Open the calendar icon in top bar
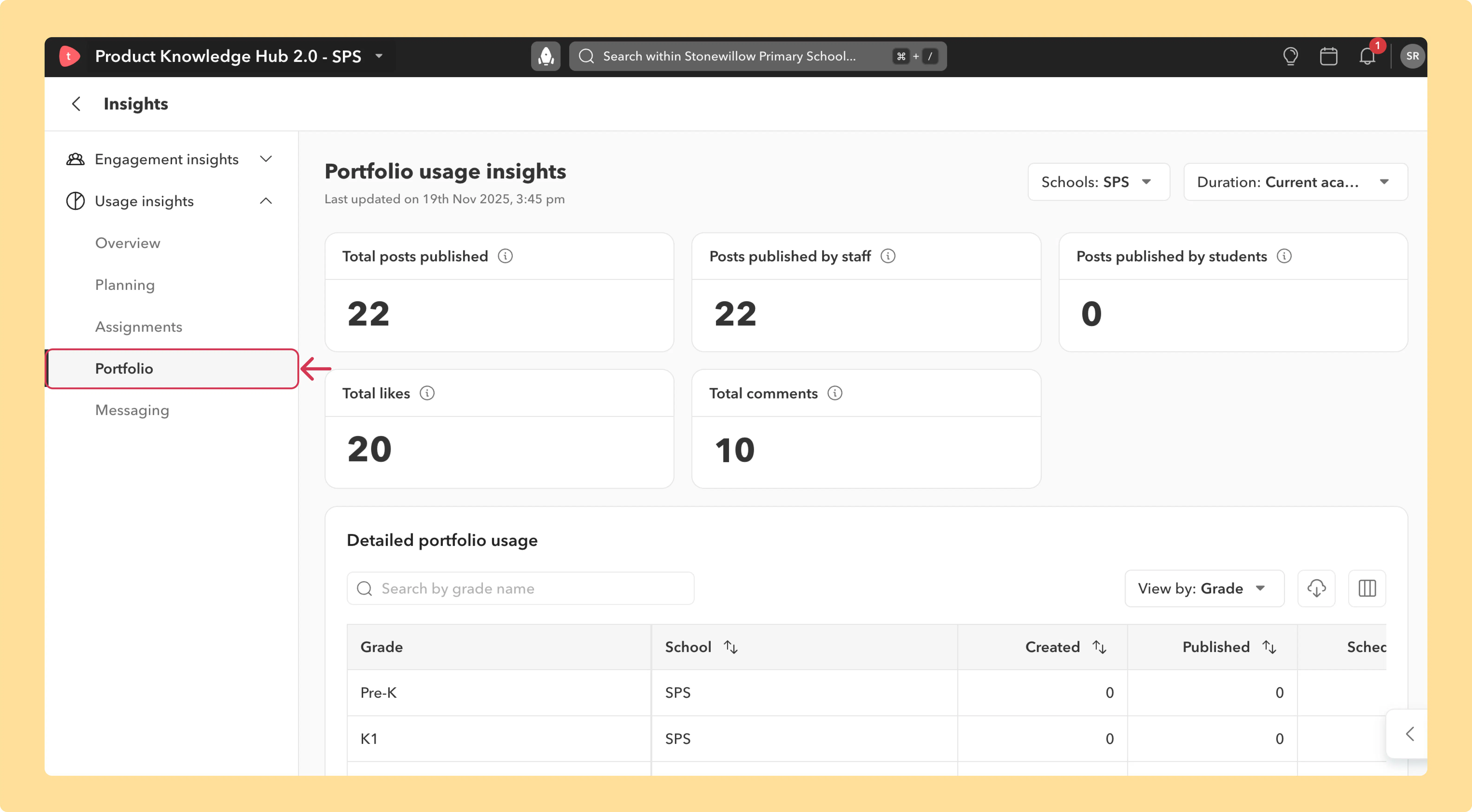 coord(1329,56)
